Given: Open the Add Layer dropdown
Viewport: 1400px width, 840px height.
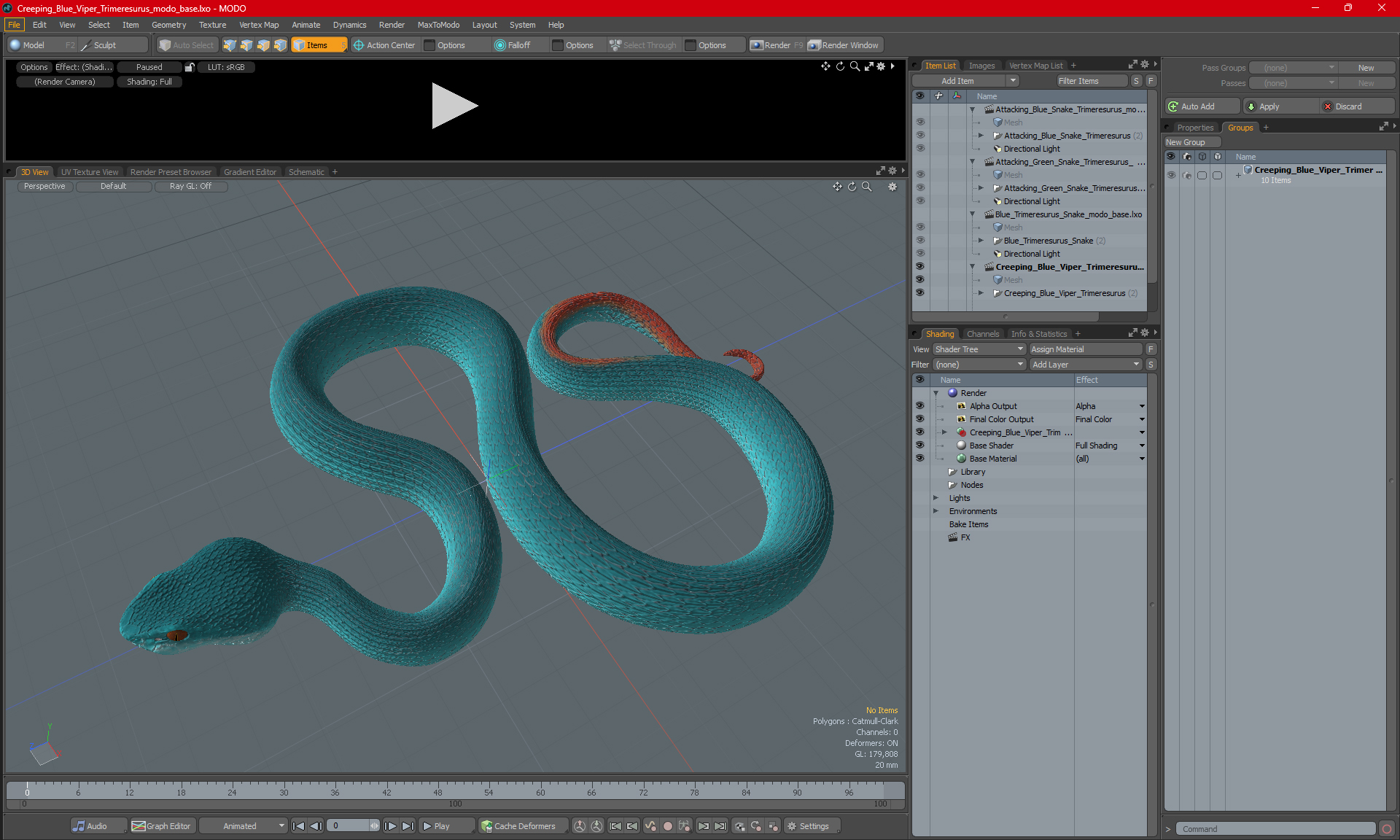Looking at the screenshot, I should 1086,365.
